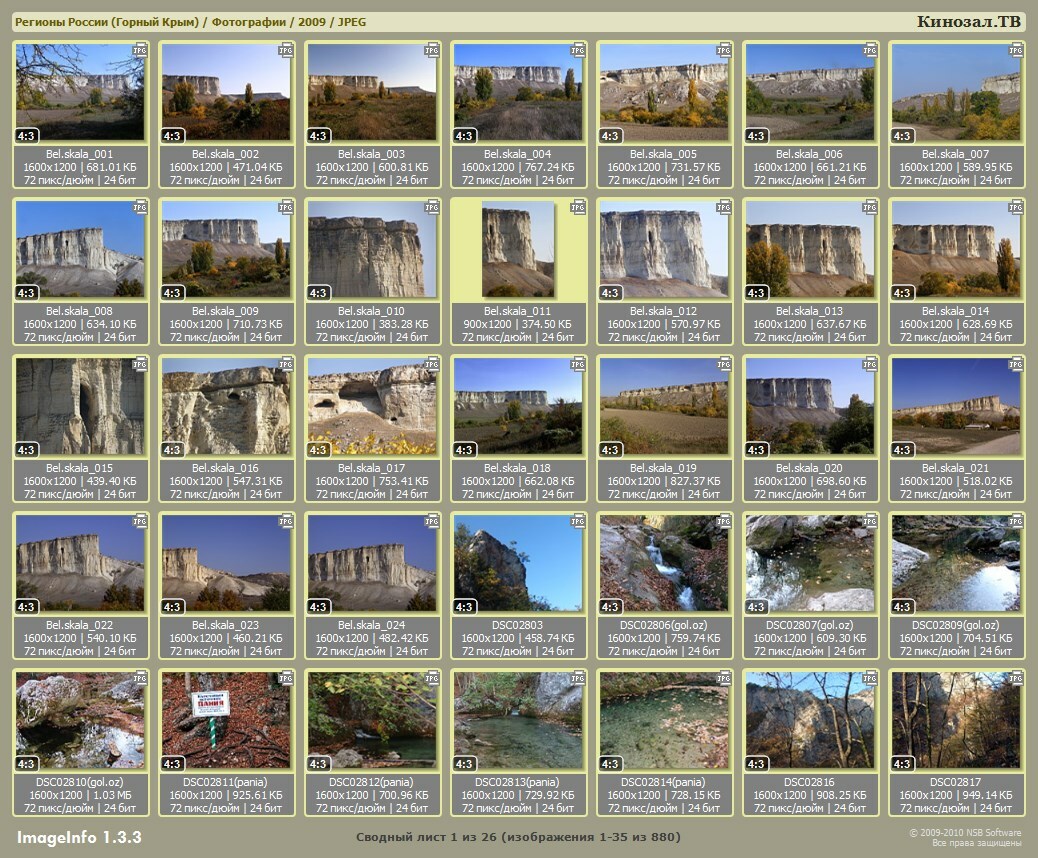
Task: Click the ImageInfo 1.3.3 footer label
Action: [79, 836]
